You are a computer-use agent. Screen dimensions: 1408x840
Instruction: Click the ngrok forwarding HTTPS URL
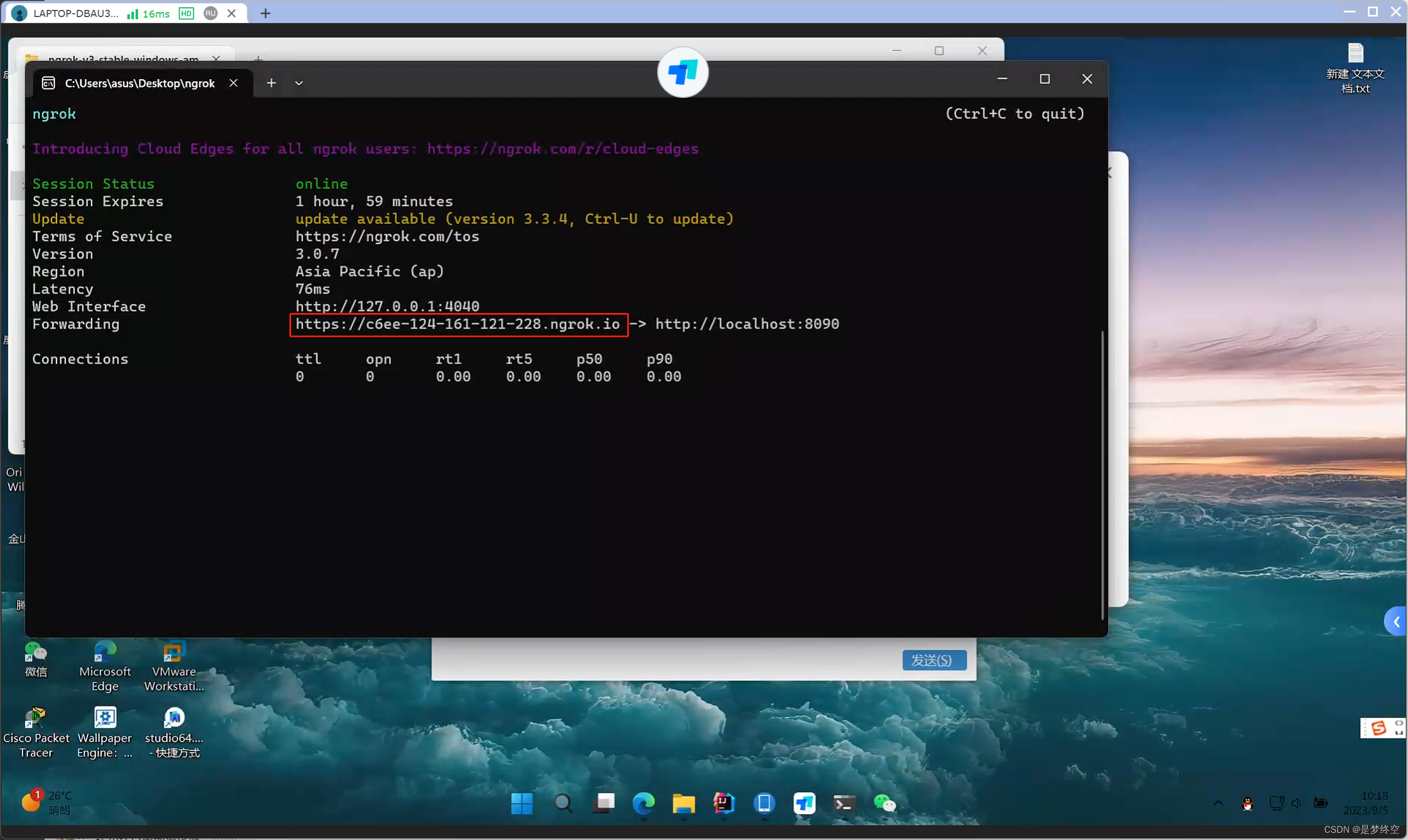click(458, 324)
